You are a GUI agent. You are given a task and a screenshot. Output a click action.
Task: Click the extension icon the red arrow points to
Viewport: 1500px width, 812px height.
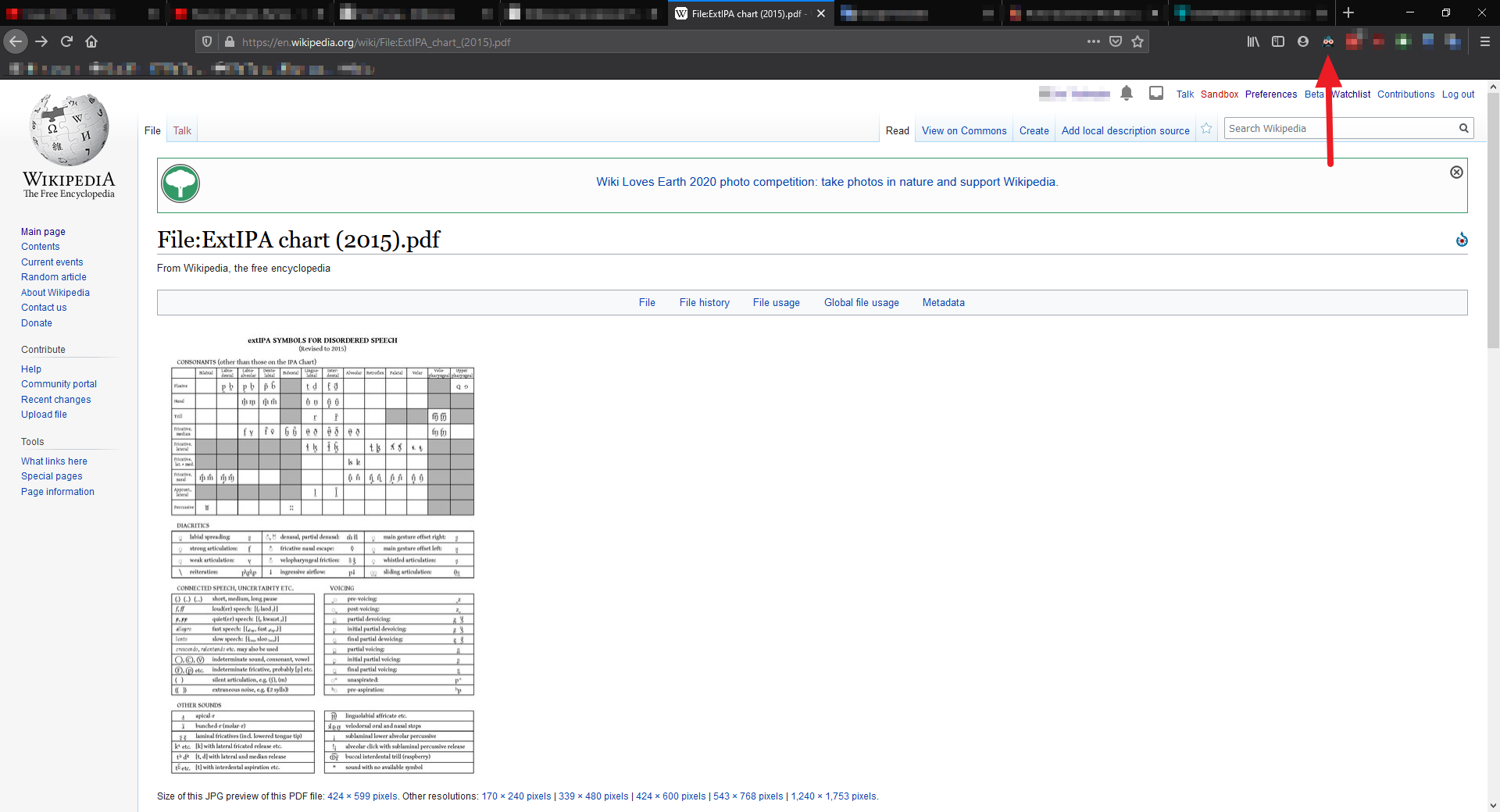click(1329, 41)
